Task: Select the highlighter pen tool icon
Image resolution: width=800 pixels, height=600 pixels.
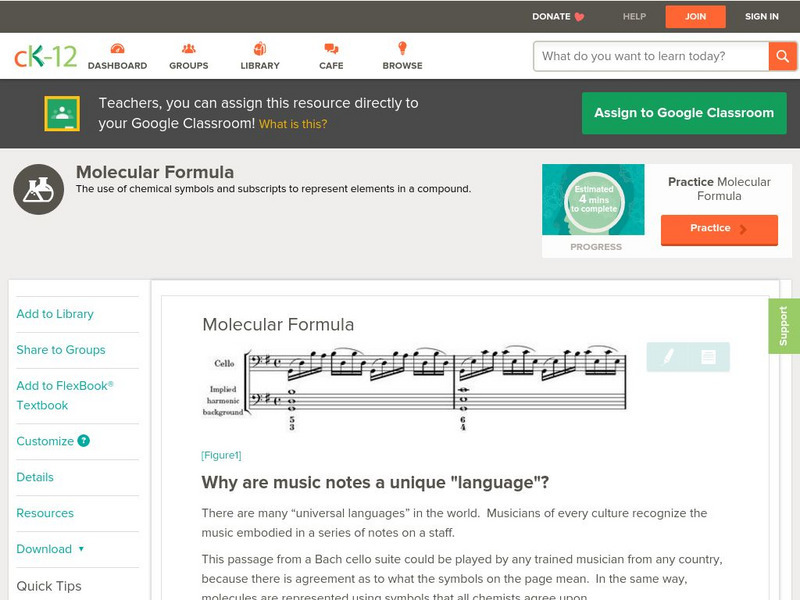Action: tap(668, 357)
